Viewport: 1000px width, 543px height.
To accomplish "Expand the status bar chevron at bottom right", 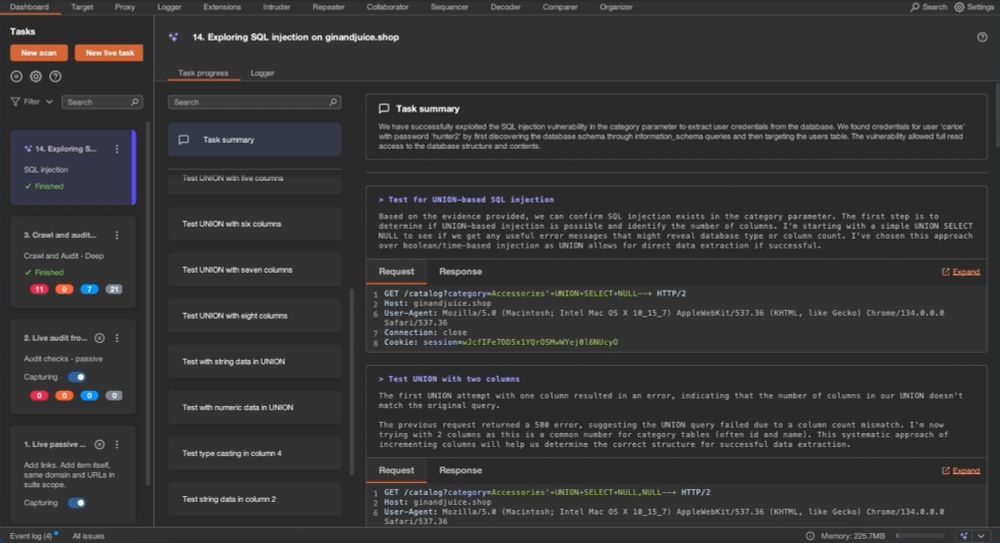I will pos(981,536).
